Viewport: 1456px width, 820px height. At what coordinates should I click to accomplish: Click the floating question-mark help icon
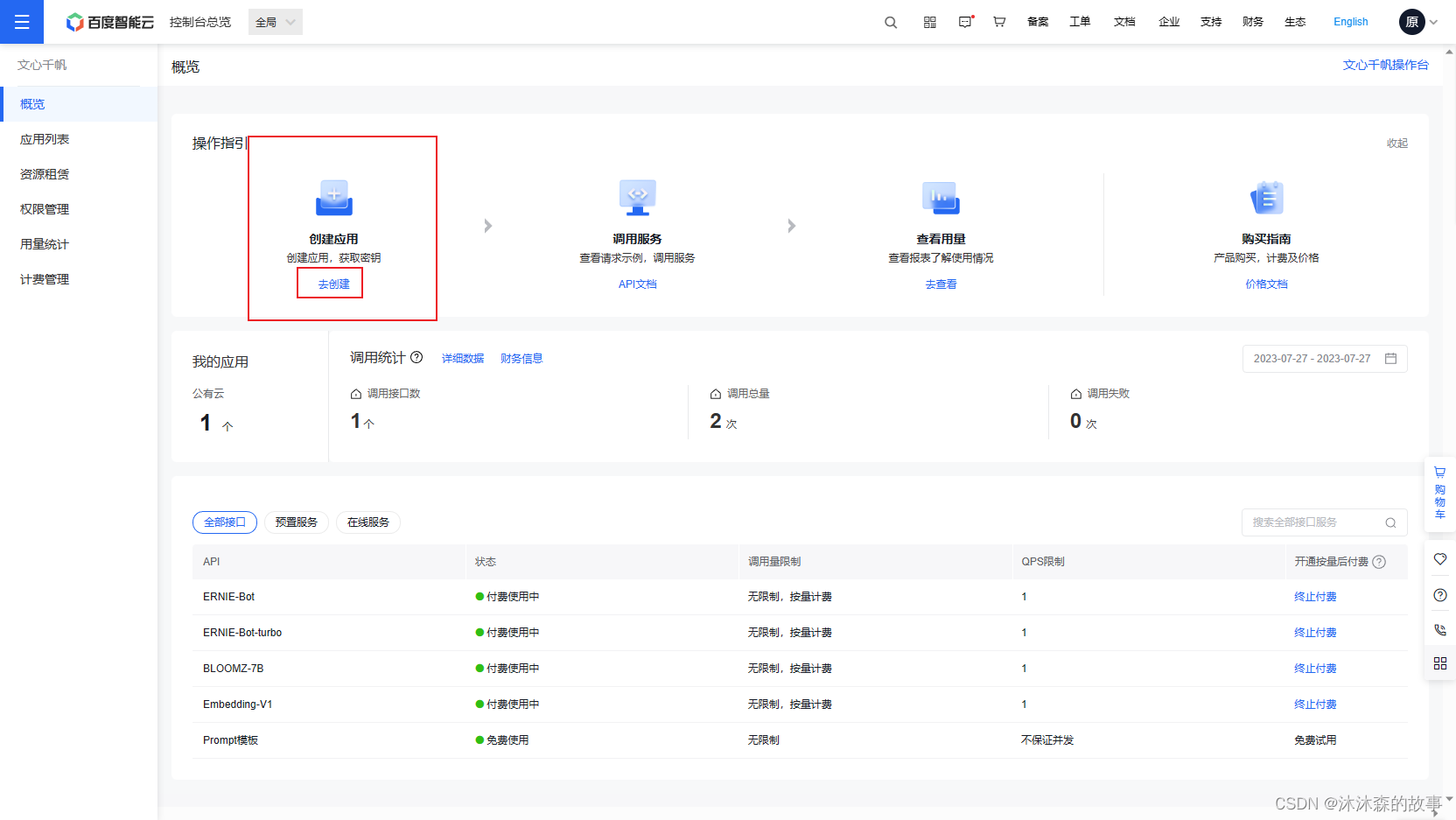point(1440,595)
